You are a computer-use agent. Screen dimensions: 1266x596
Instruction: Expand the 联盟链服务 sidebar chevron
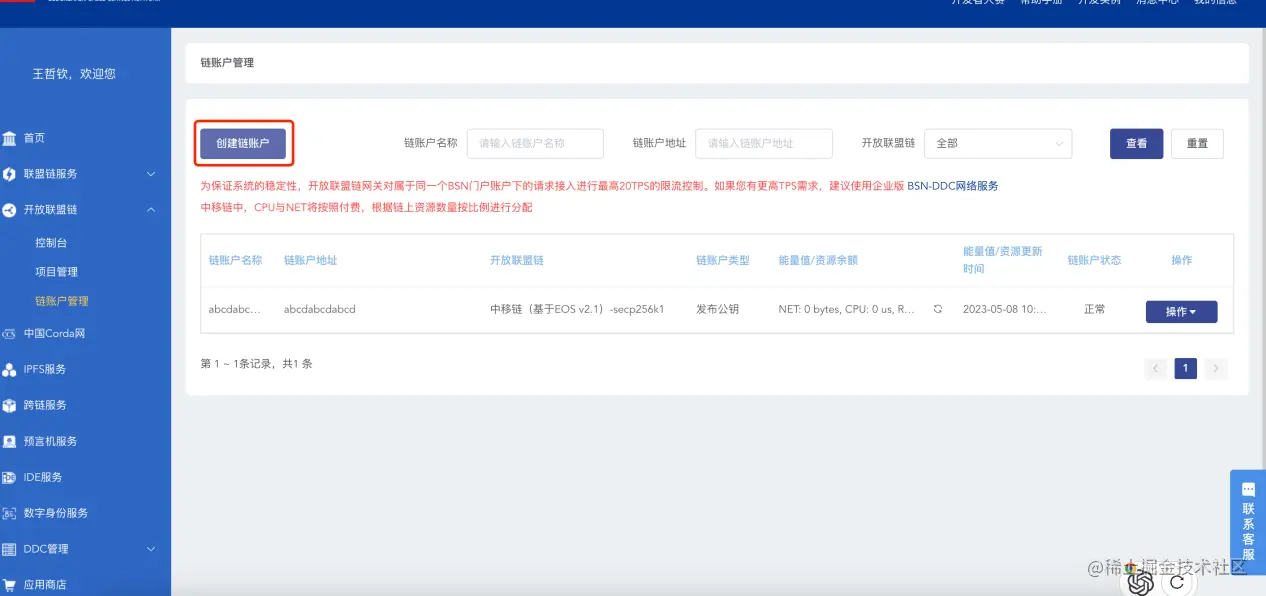click(x=151, y=174)
